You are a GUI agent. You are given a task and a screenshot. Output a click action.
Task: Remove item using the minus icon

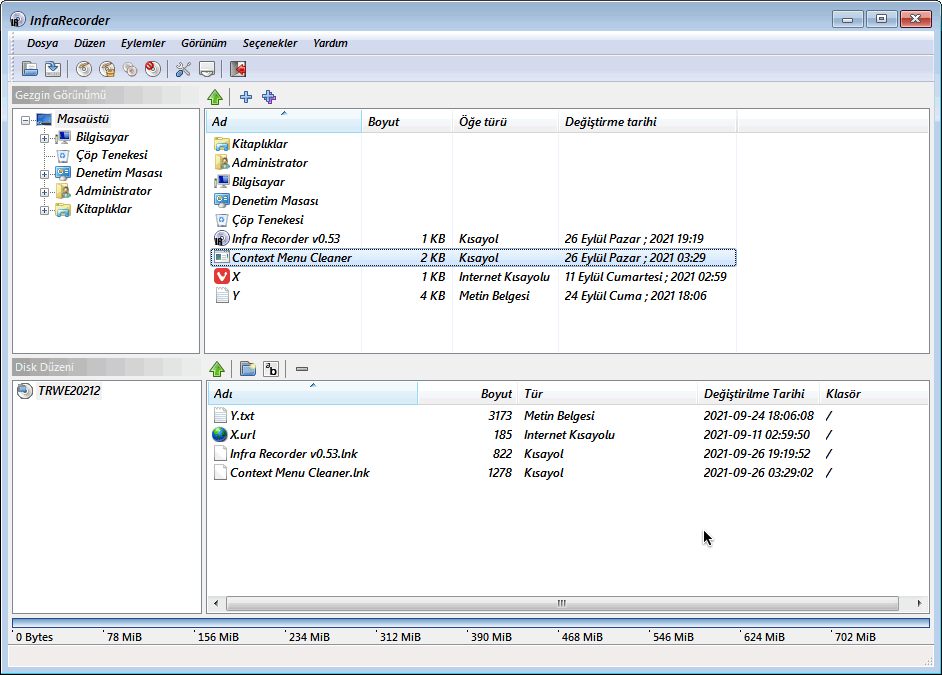pos(302,369)
